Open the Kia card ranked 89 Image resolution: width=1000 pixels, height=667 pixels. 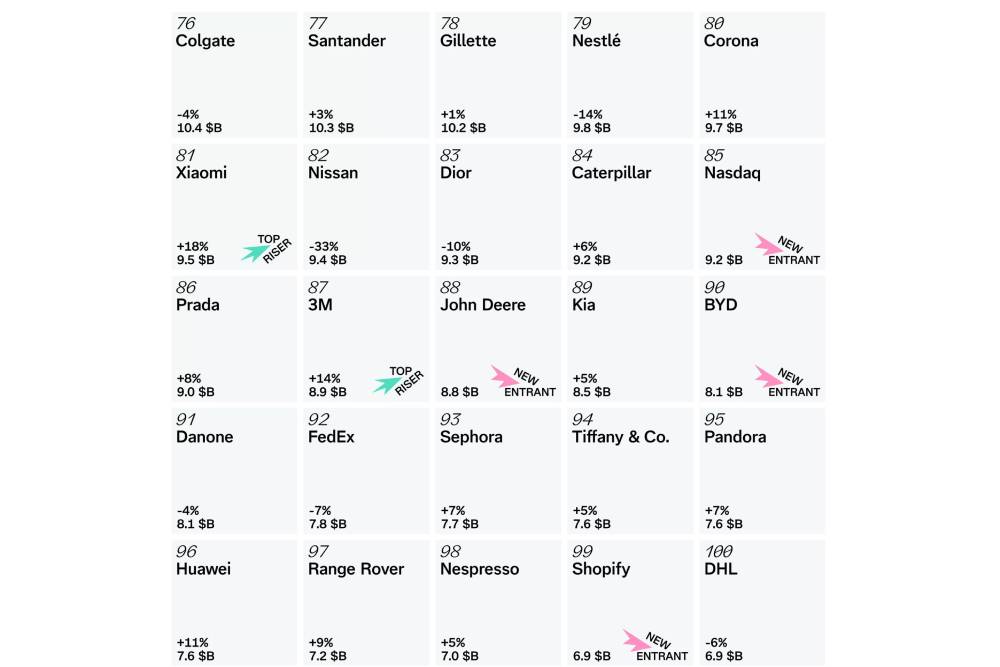[x=630, y=339]
